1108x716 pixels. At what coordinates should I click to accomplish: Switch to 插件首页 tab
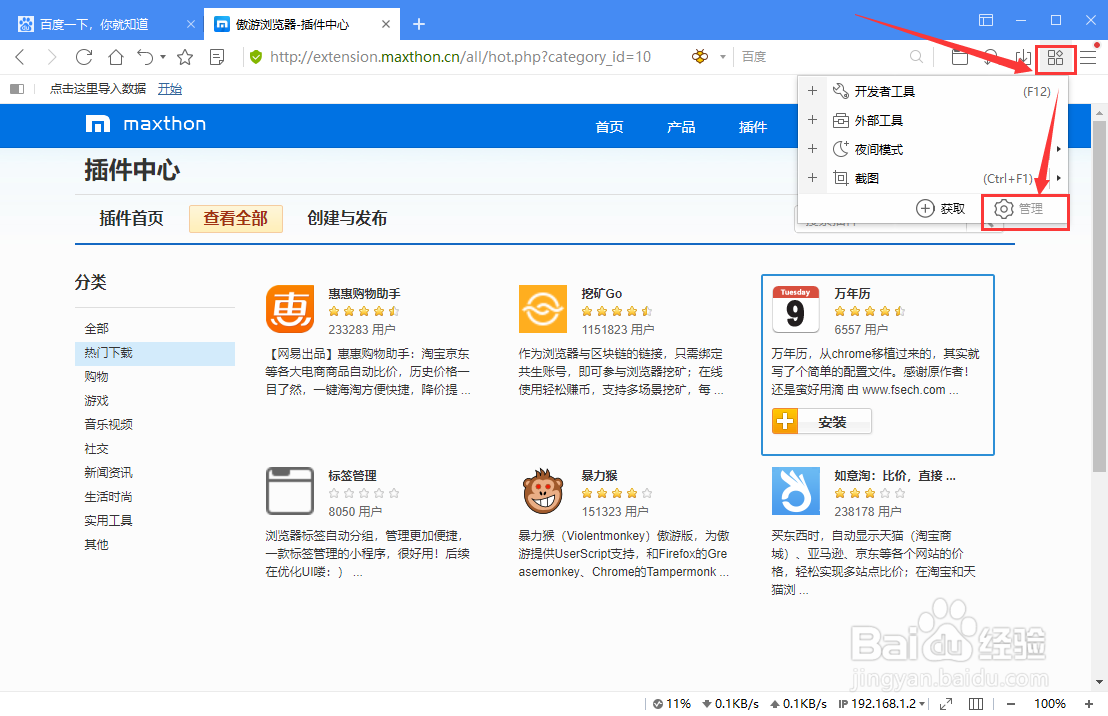pyautogui.click(x=131, y=218)
